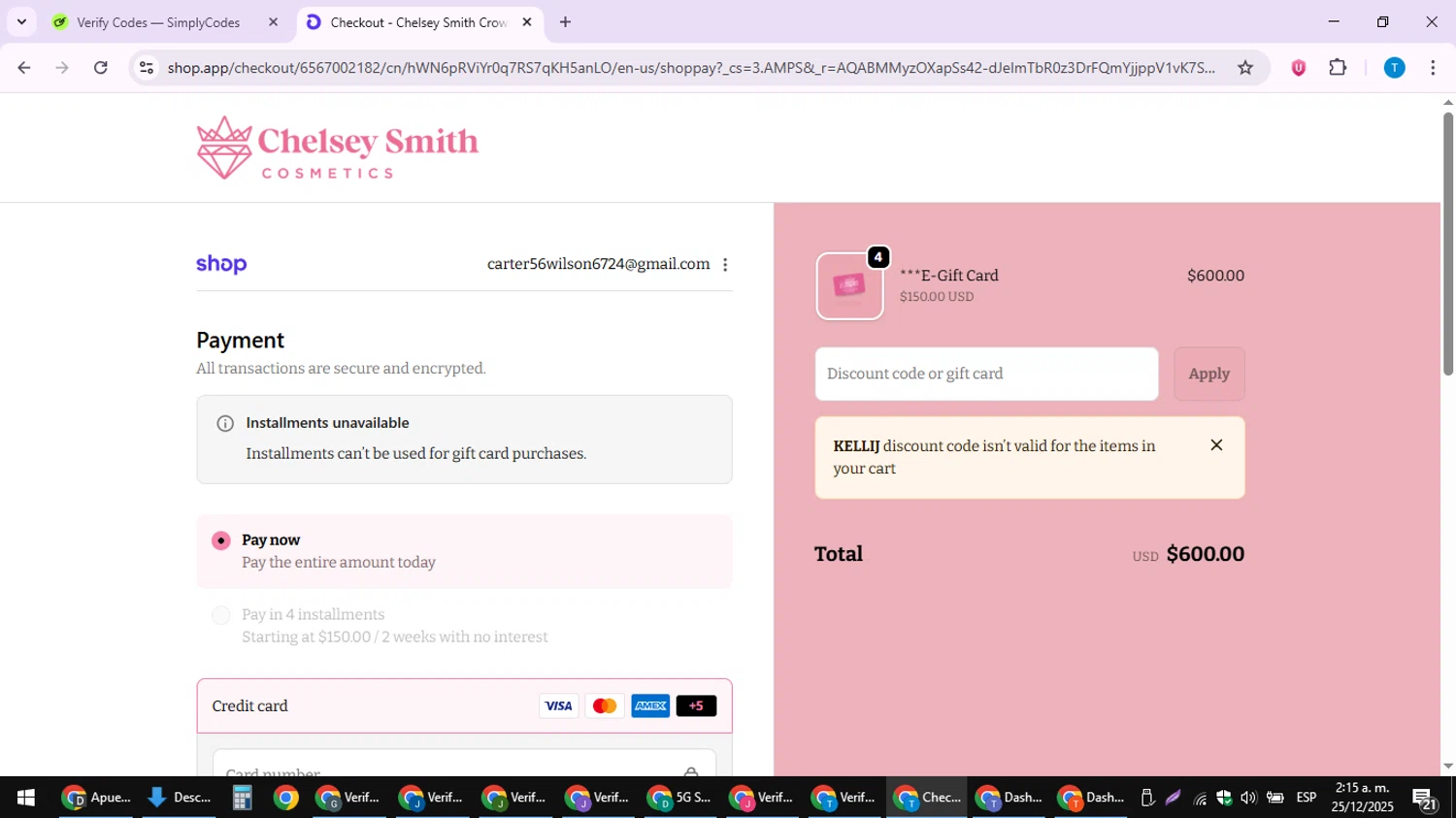The height and width of the screenshot is (818, 1456).
Task: Click the quantity badge showing 4
Action: pos(877,257)
